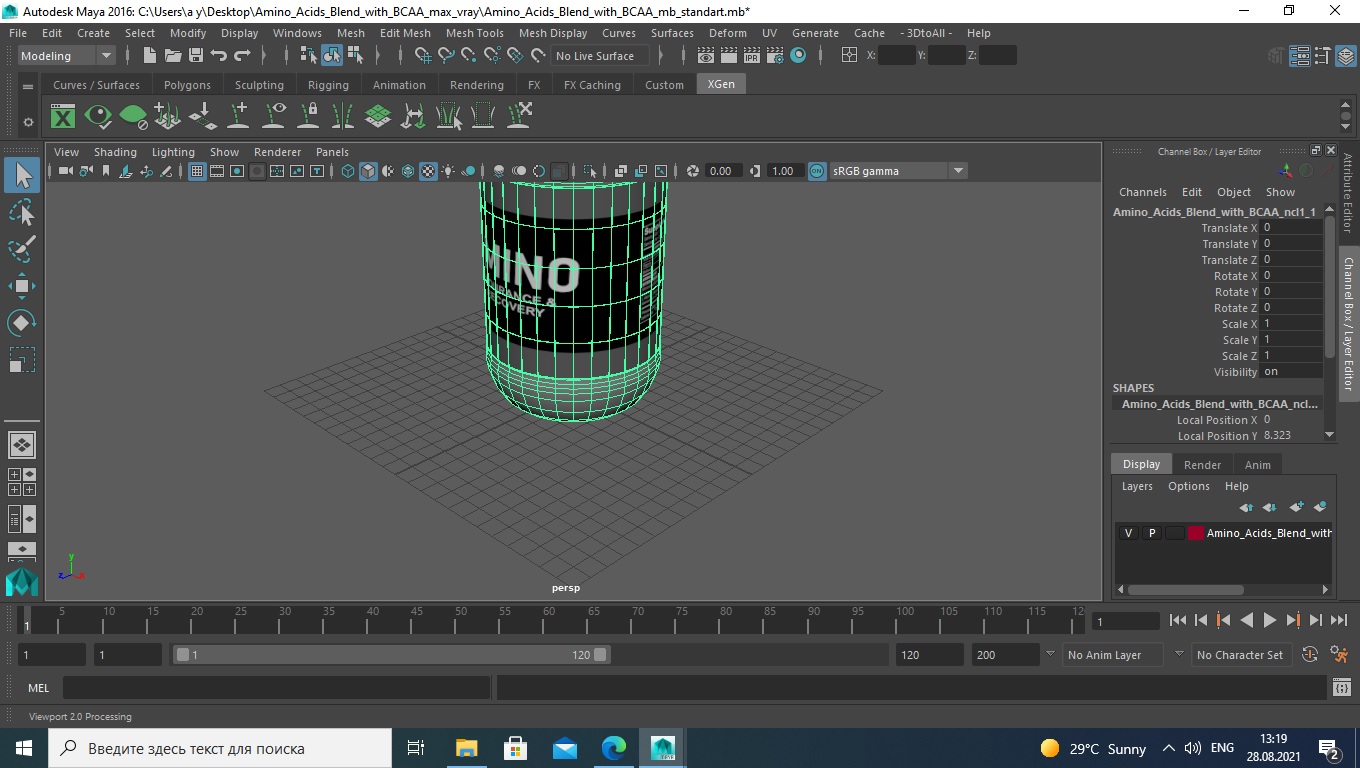Screen dimensions: 1360x768
Task: Switch to the Polygons shelf tab
Action: [187, 85]
